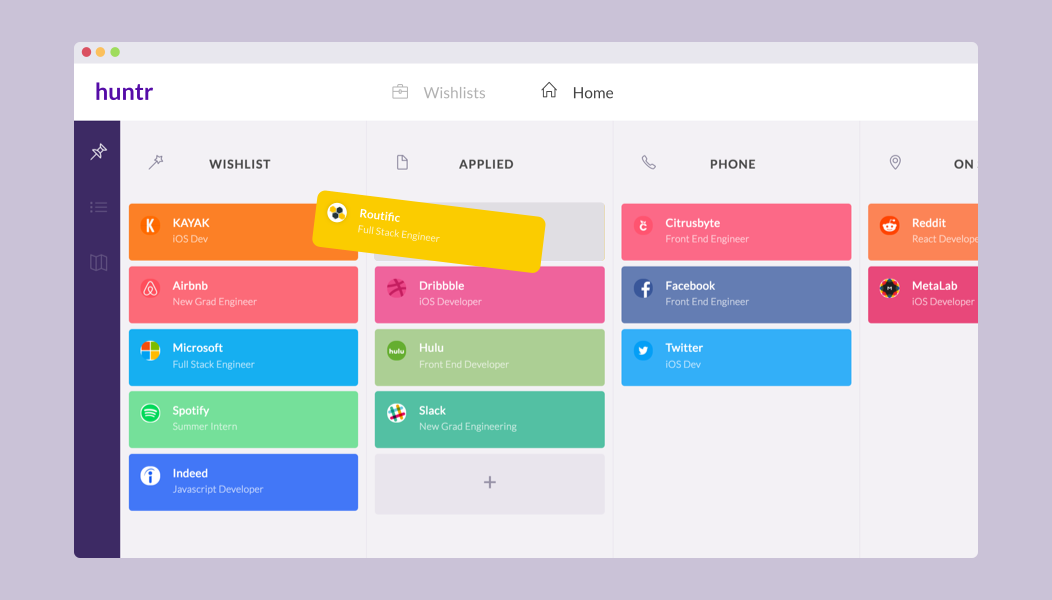
Task: Open the Reddit React Developer card
Action: point(923,232)
